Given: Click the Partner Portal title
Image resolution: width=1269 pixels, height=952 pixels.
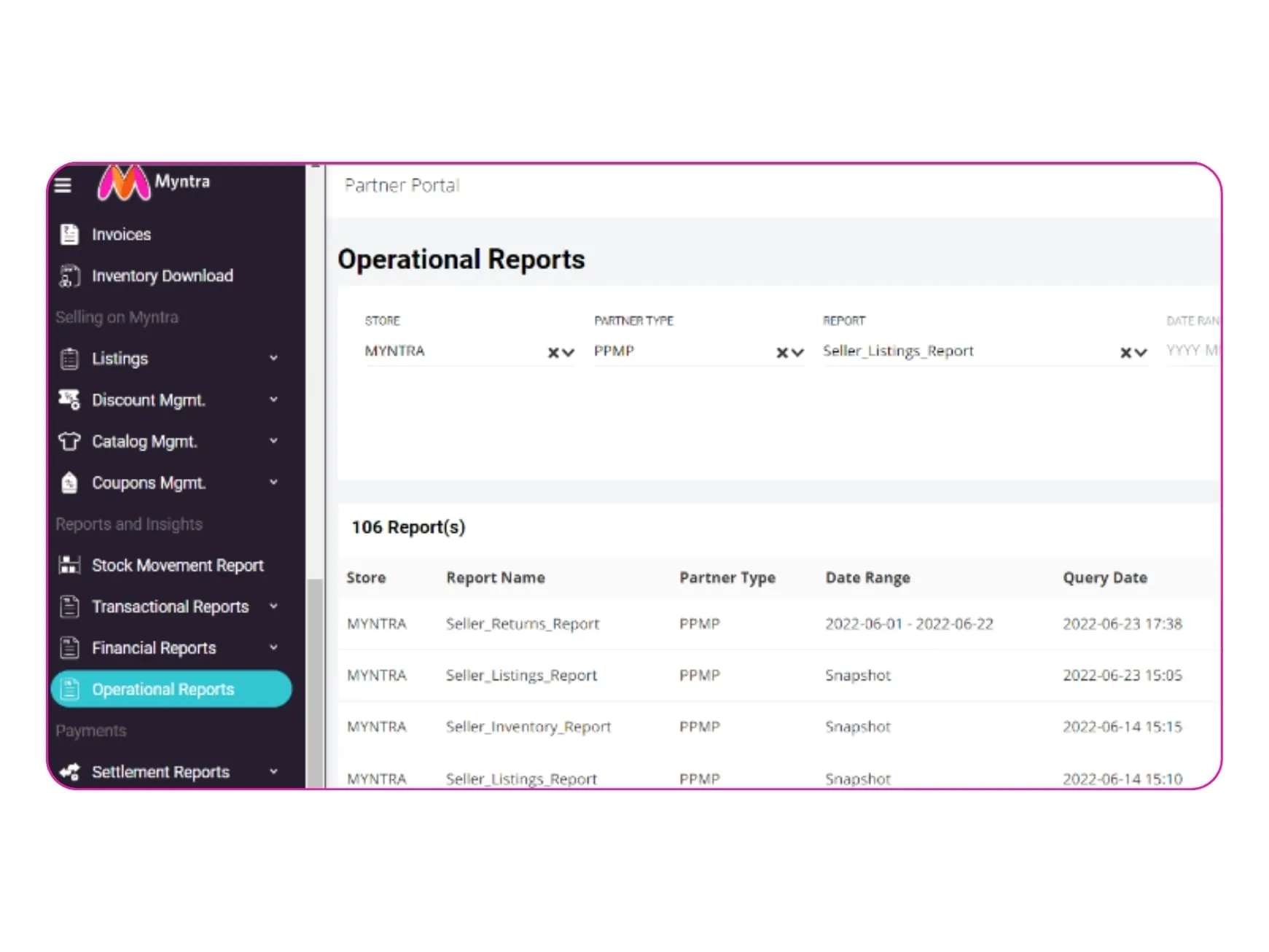Looking at the screenshot, I should point(402,186).
